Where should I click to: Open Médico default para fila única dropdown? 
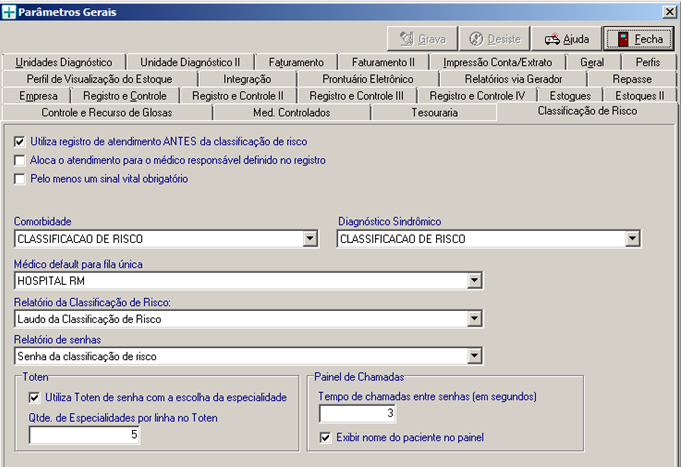[x=474, y=281]
